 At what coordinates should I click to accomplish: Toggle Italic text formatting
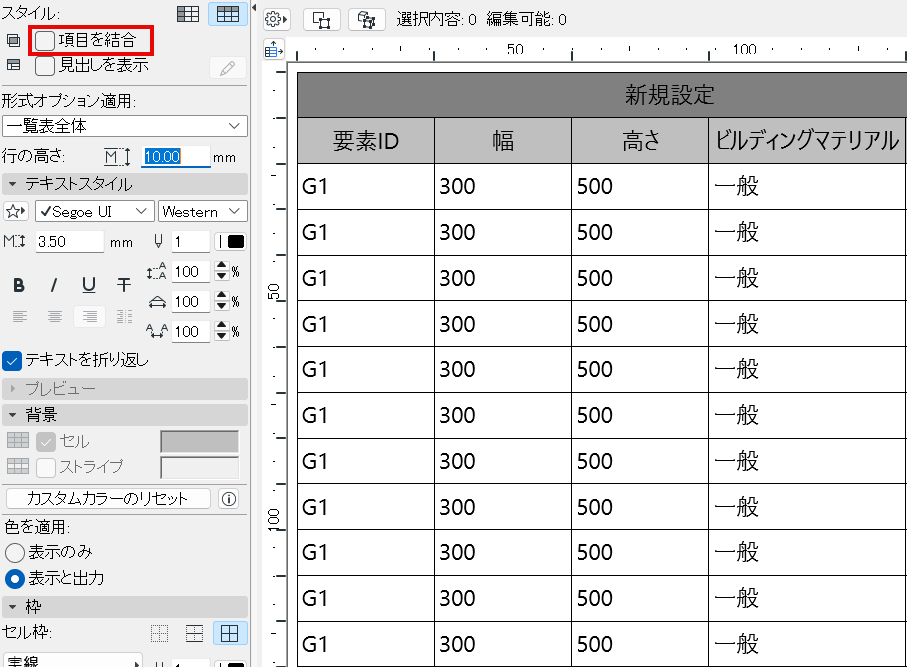(x=54, y=285)
